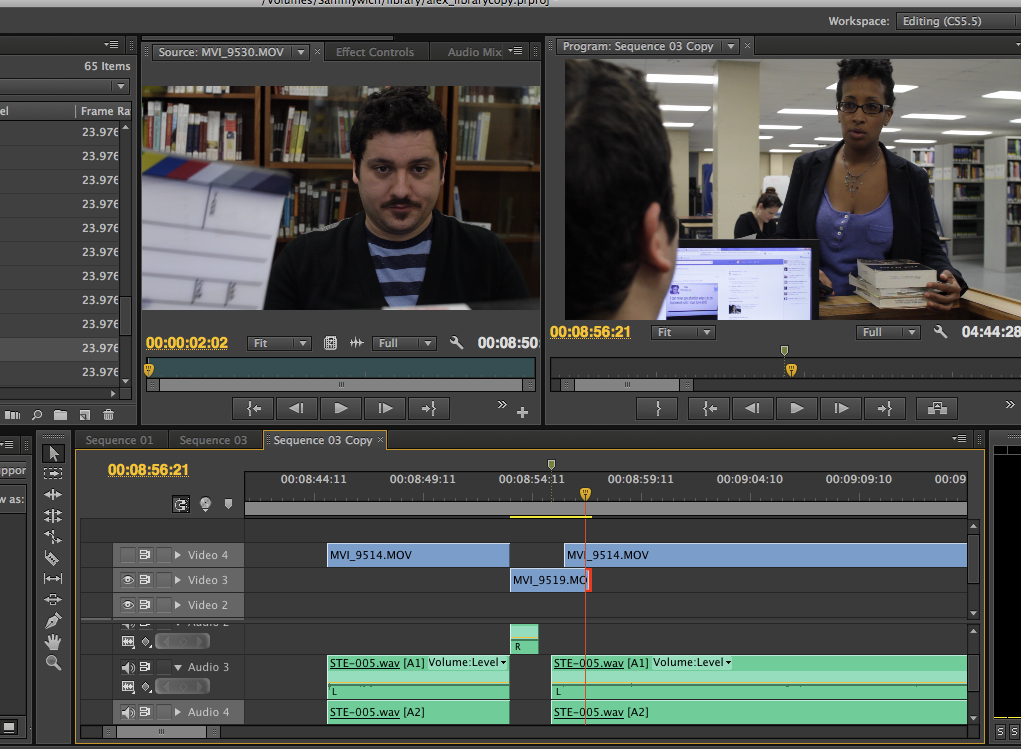Screen dimensions: 1021x749
Task: Play the Source monitor clip
Action: tap(341, 408)
